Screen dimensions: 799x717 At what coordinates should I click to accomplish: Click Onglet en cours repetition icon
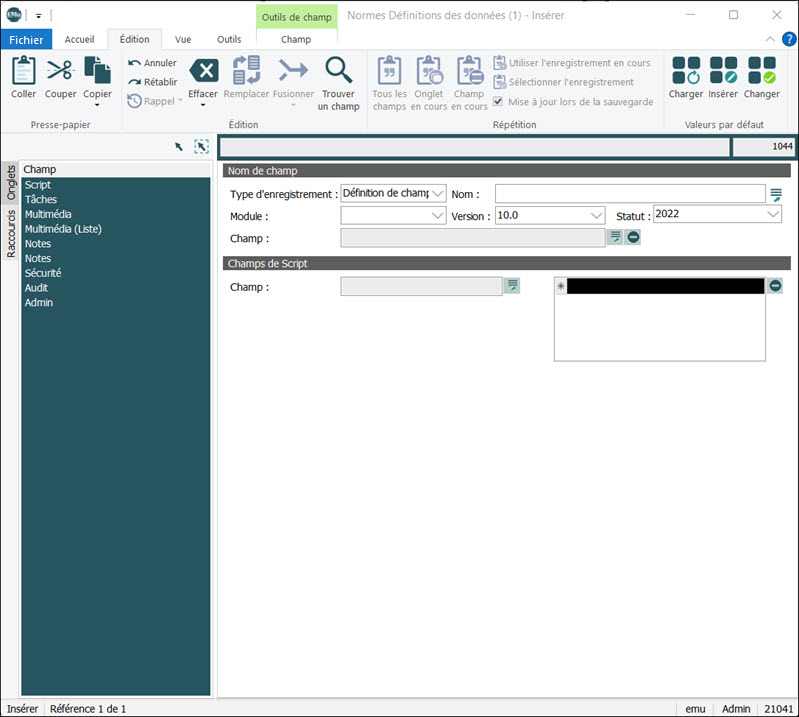coord(429,70)
